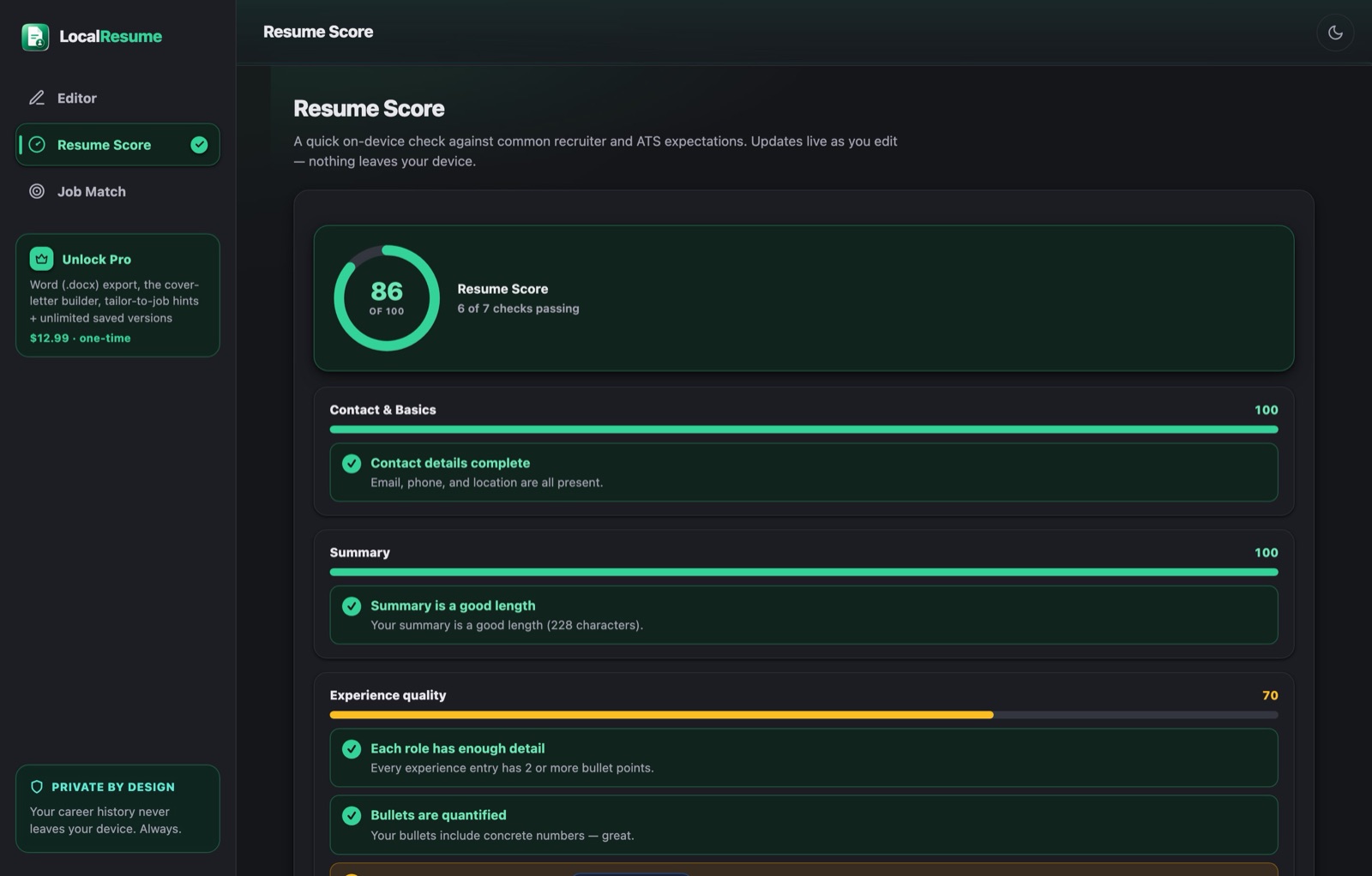Click the Contact & Basics section heading
1372x876 pixels.
pyautogui.click(x=382, y=410)
